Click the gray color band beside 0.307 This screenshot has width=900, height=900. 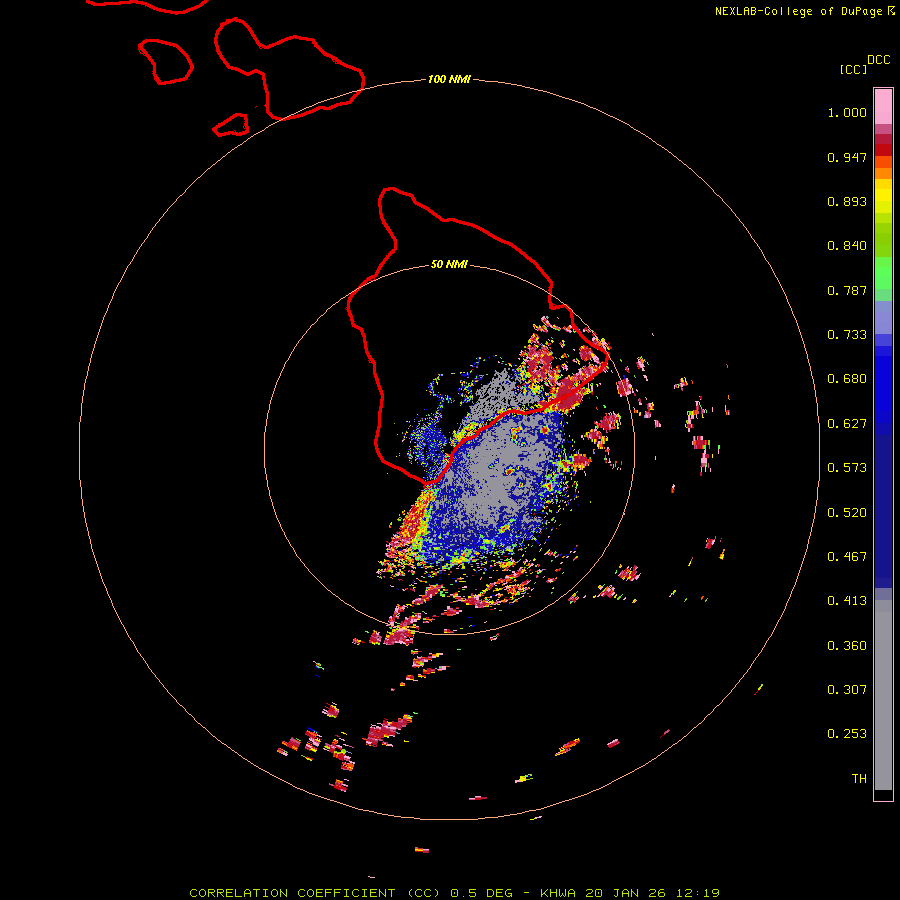[x=883, y=695]
